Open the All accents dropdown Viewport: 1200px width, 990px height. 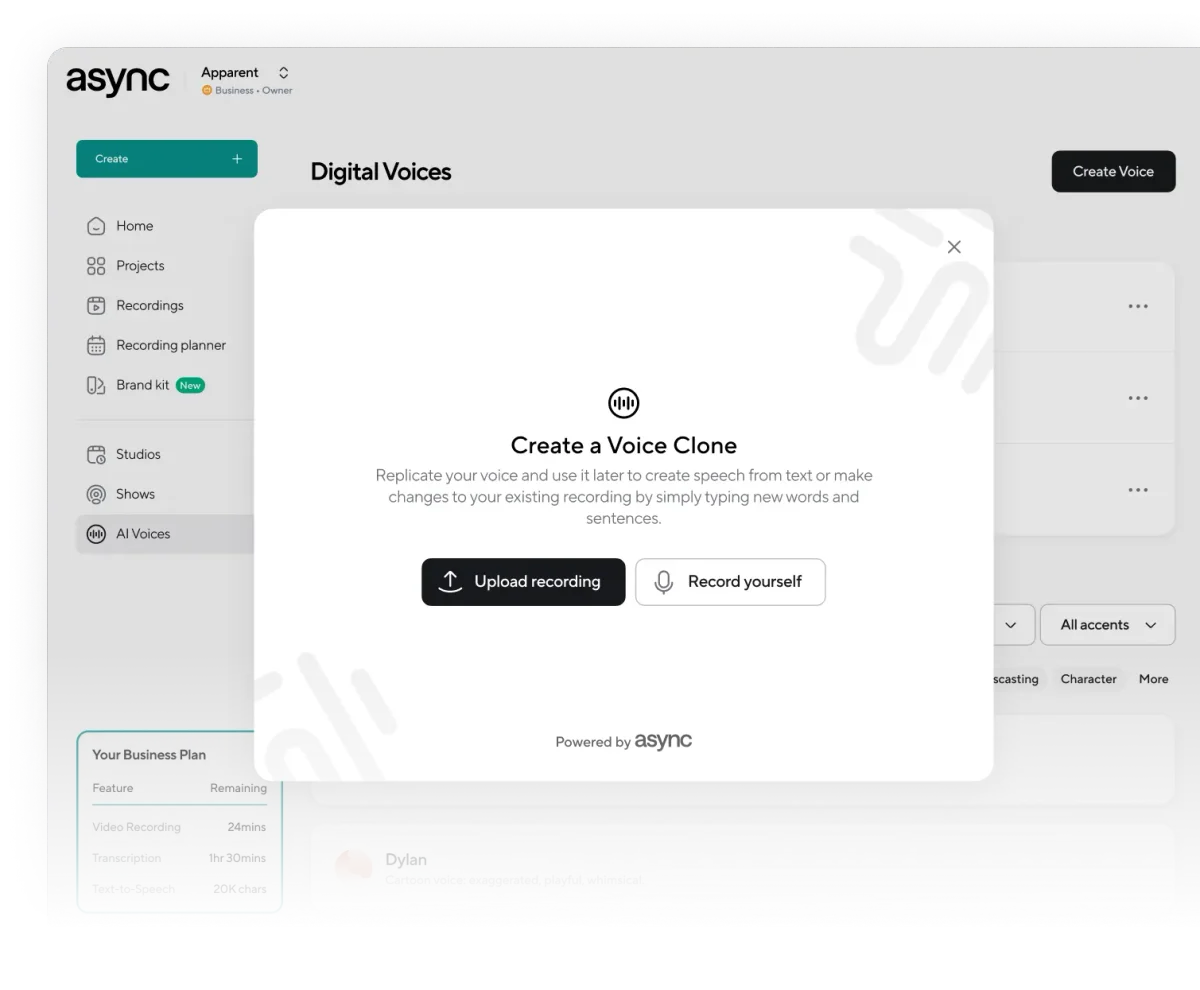(1107, 624)
